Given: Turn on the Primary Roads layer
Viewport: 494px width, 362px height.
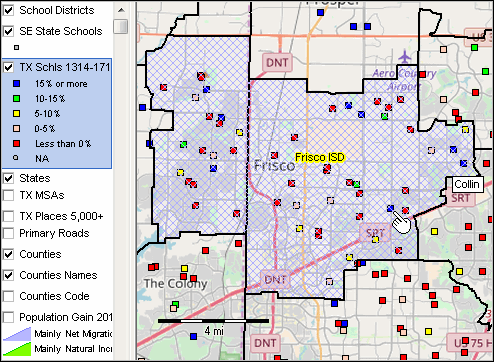Looking at the screenshot, I should pos(8,233).
